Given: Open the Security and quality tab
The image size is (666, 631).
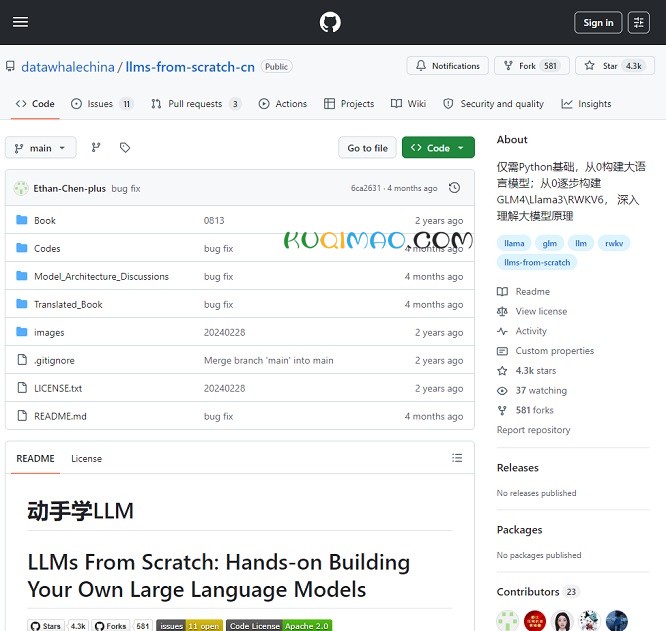Looking at the screenshot, I should (493, 104).
